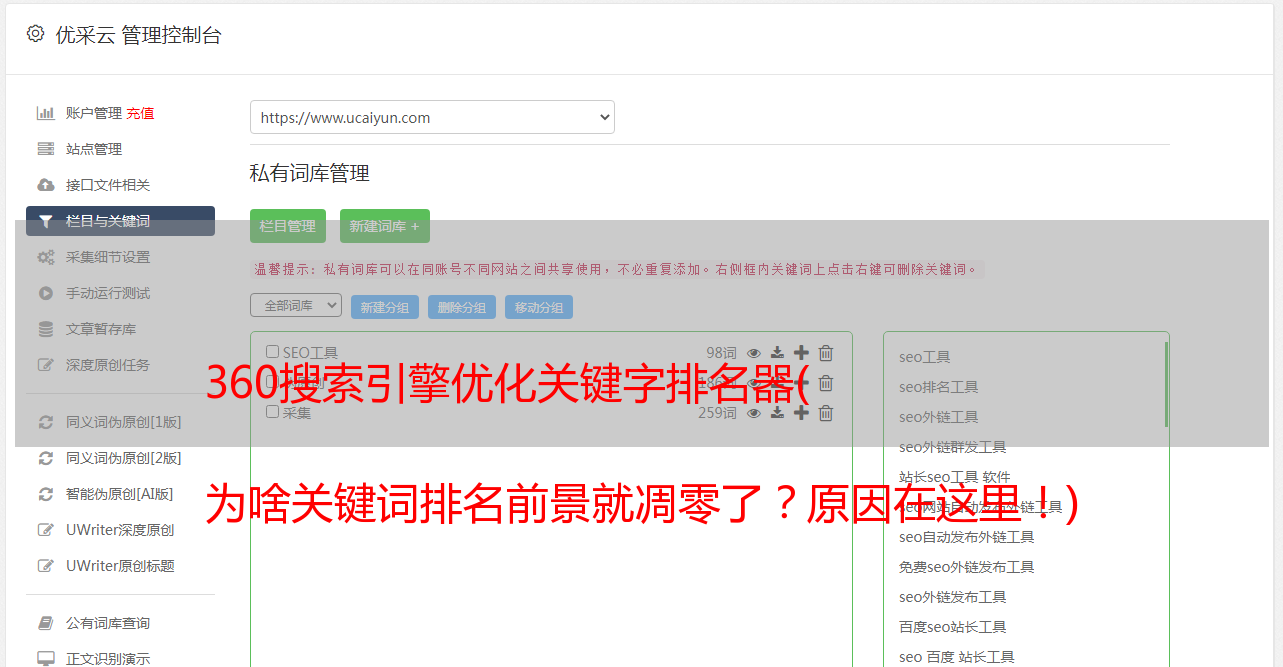
Task: Select keyword 'seo工具' in the list
Action: coord(924,357)
